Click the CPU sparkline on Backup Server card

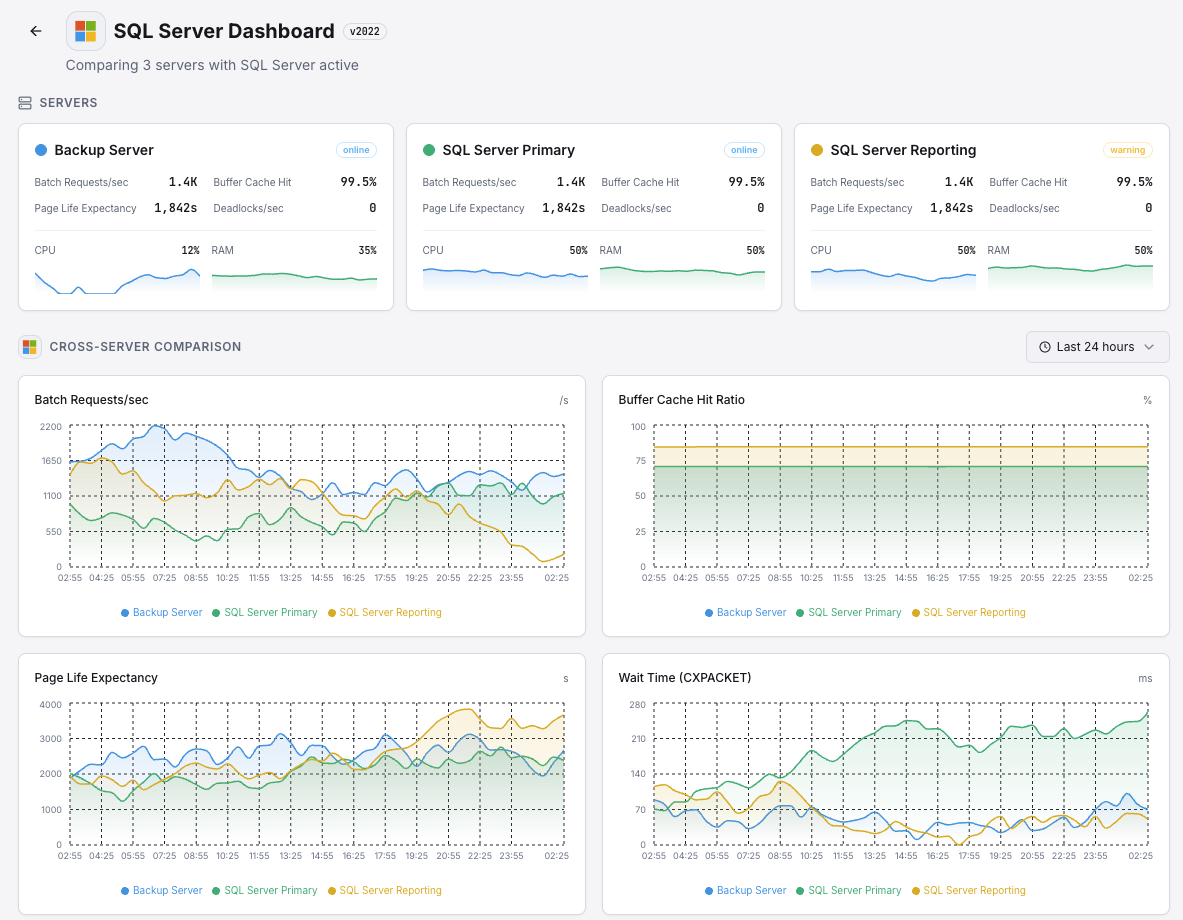pyautogui.click(x=117, y=280)
